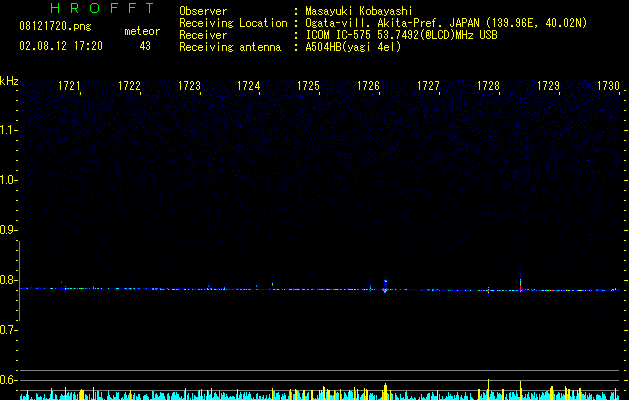Click the gray frequency range bar at left
The width and height of the screenshot is (629, 400).
coord(19,281)
